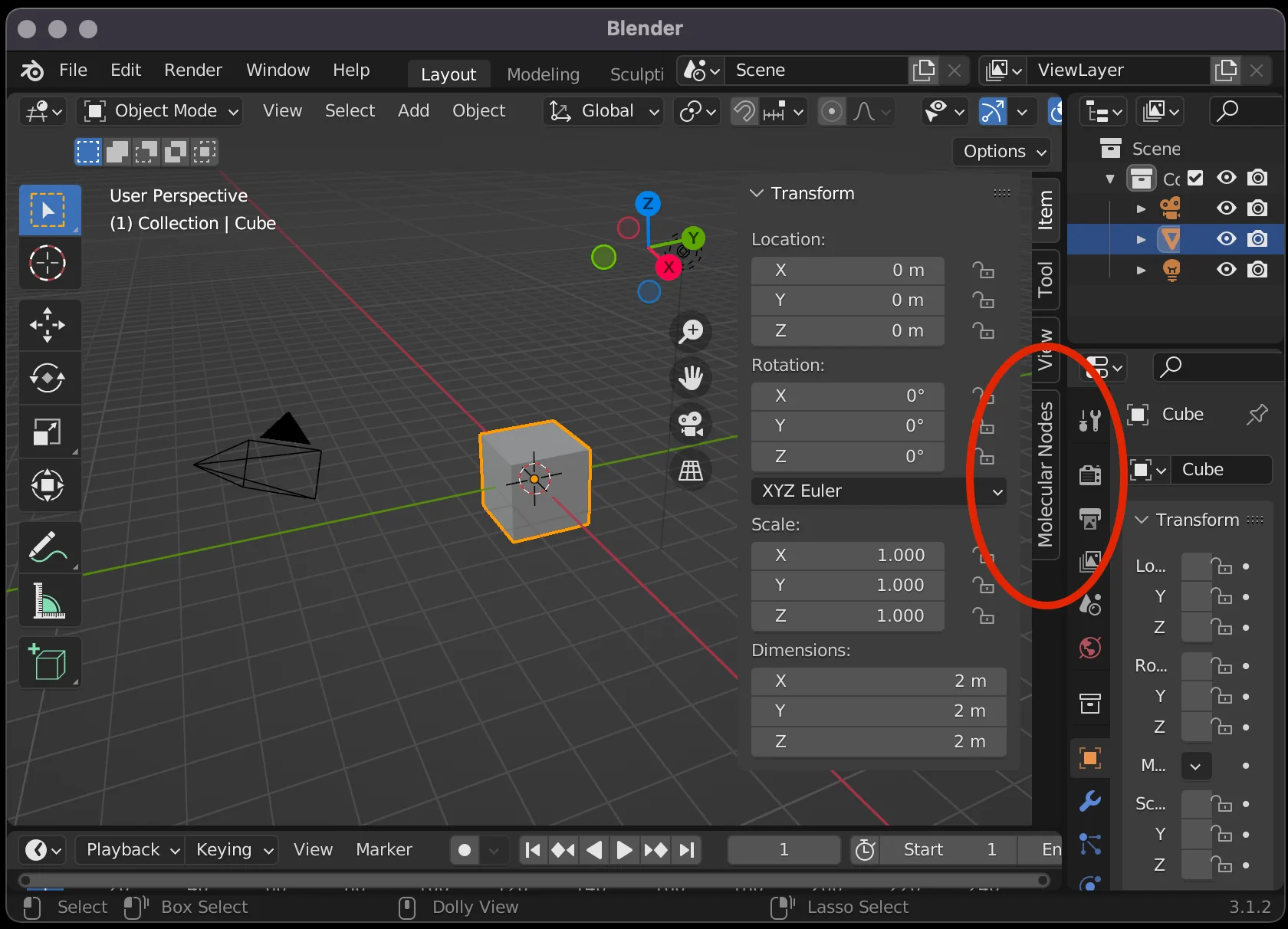Toggle proportional editing button
Screen dimensions: 1288x929
click(x=831, y=112)
